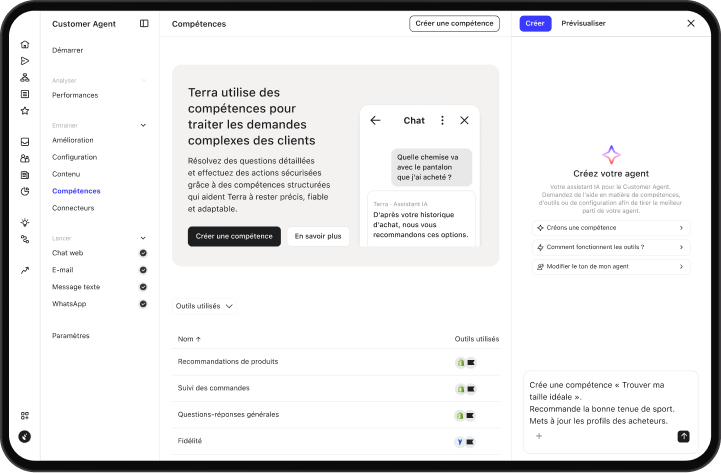Click the En savoir plus button
The image size is (721, 473).
318,236
